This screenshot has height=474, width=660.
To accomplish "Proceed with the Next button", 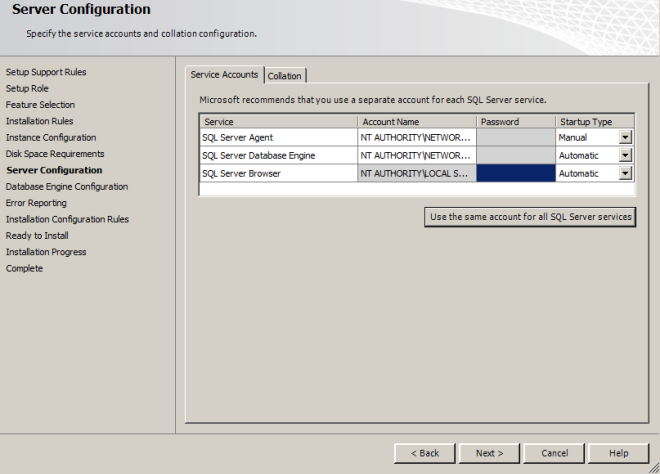I will click(x=490, y=453).
